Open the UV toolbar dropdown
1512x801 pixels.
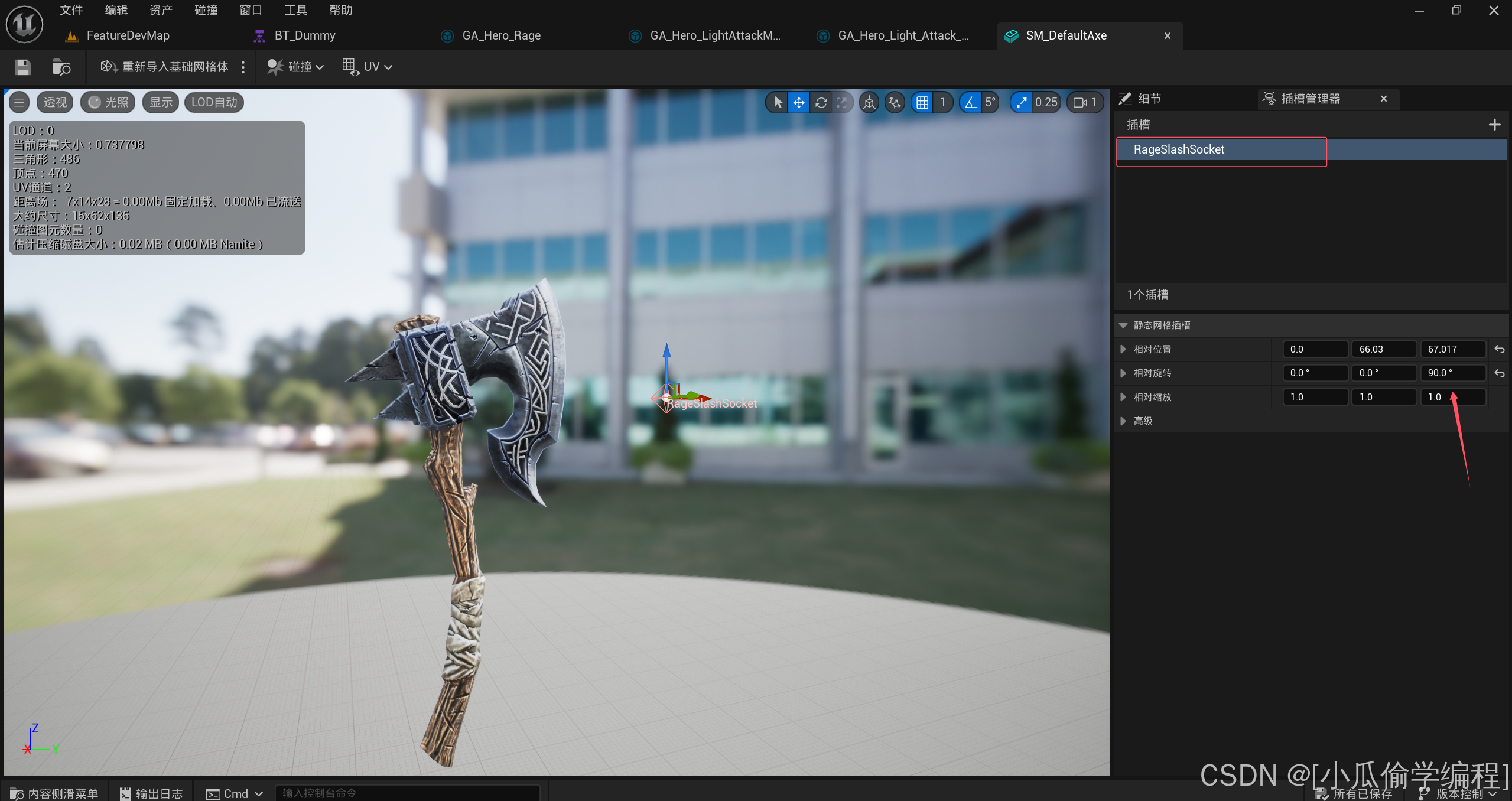pyautogui.click(x=367, y=67)
